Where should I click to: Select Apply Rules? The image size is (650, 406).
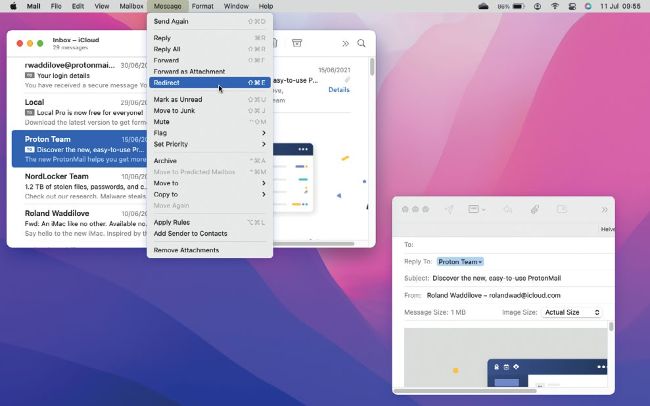coord(210,223)
